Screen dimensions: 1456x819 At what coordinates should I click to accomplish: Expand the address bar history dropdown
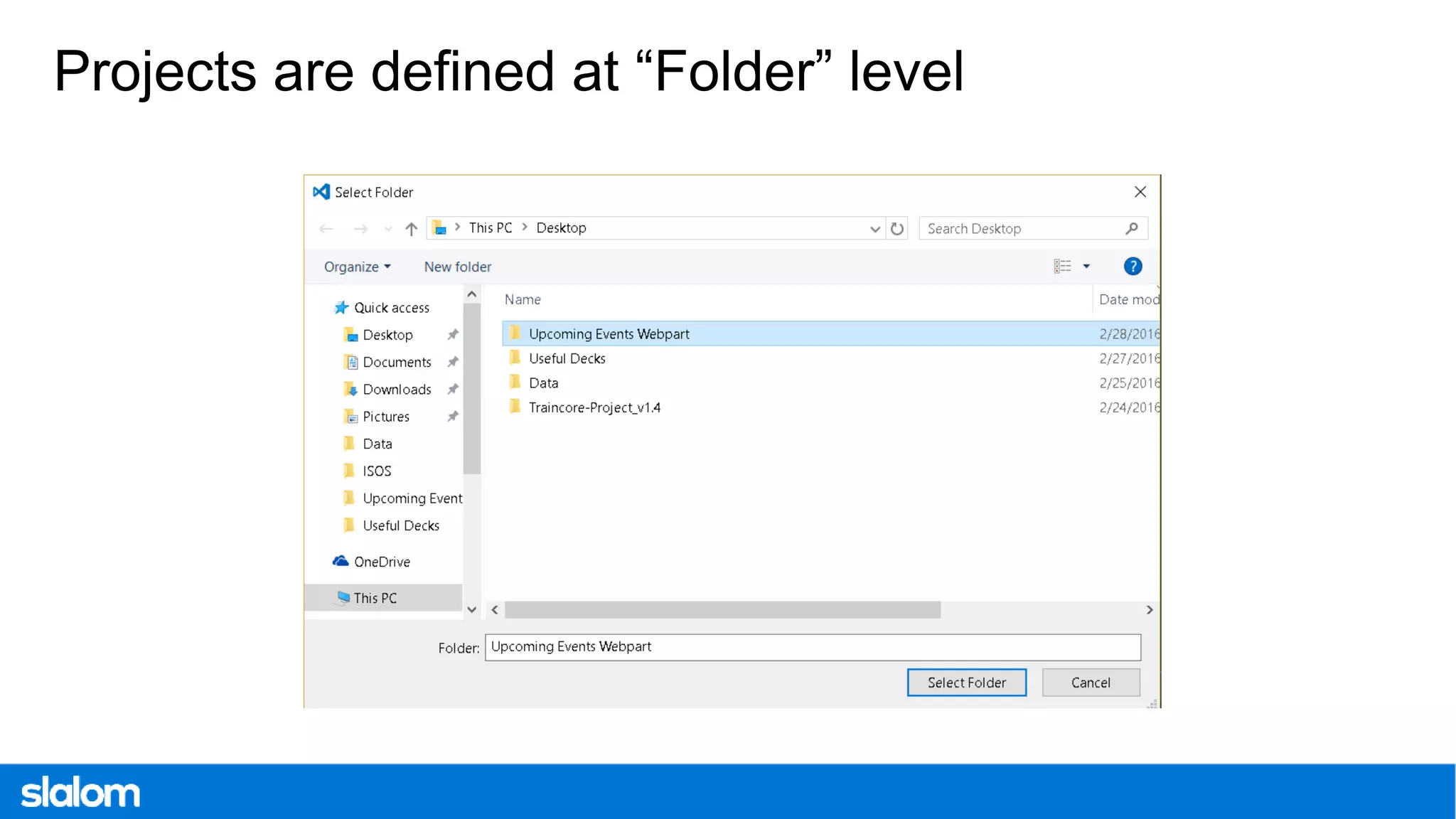click(x=874, y=229)
